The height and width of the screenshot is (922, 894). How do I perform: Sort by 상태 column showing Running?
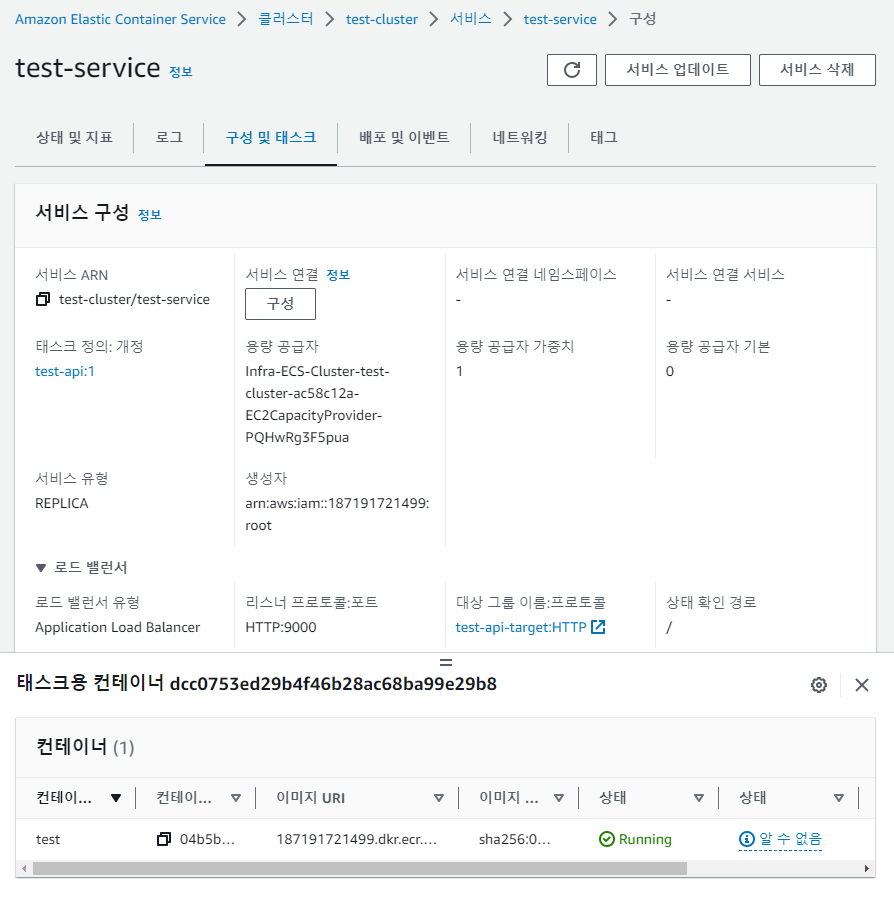(x=699, y=798)
